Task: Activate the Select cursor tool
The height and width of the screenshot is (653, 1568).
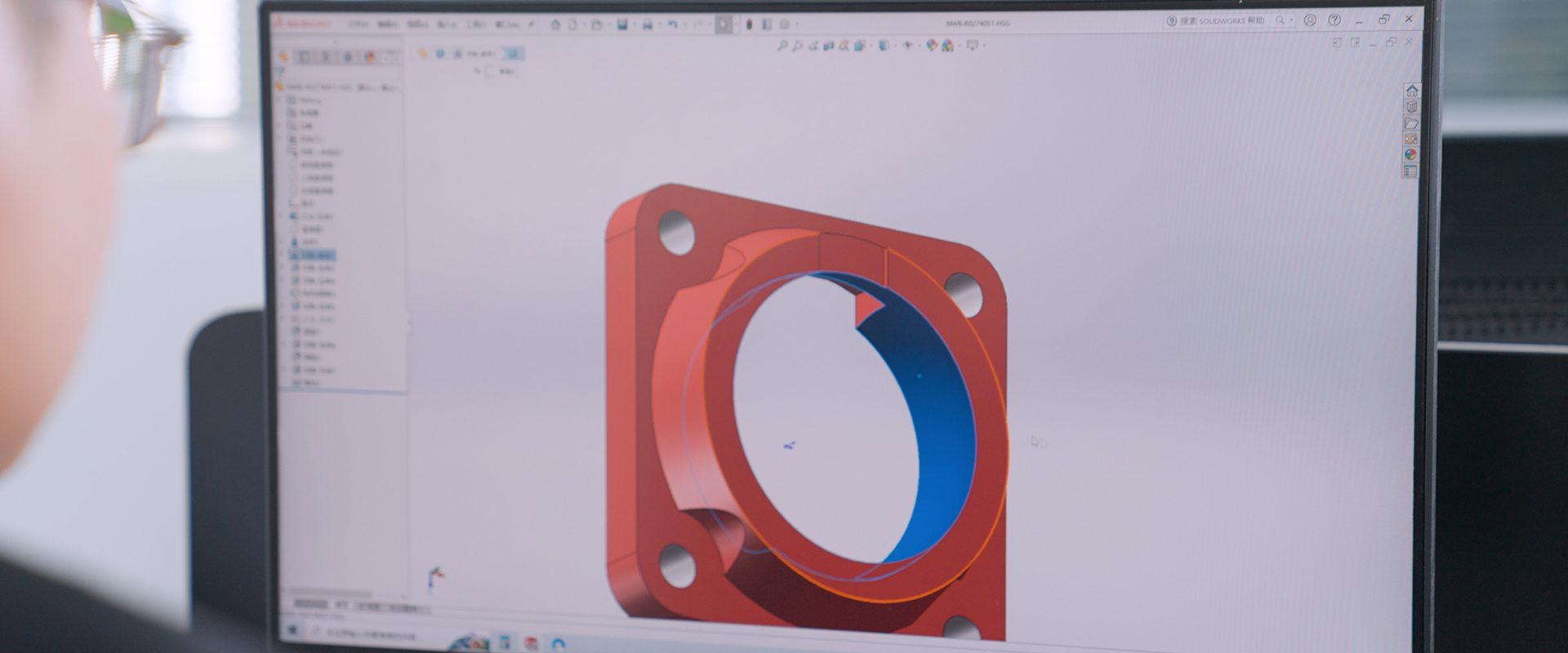Action: point(723,24)
